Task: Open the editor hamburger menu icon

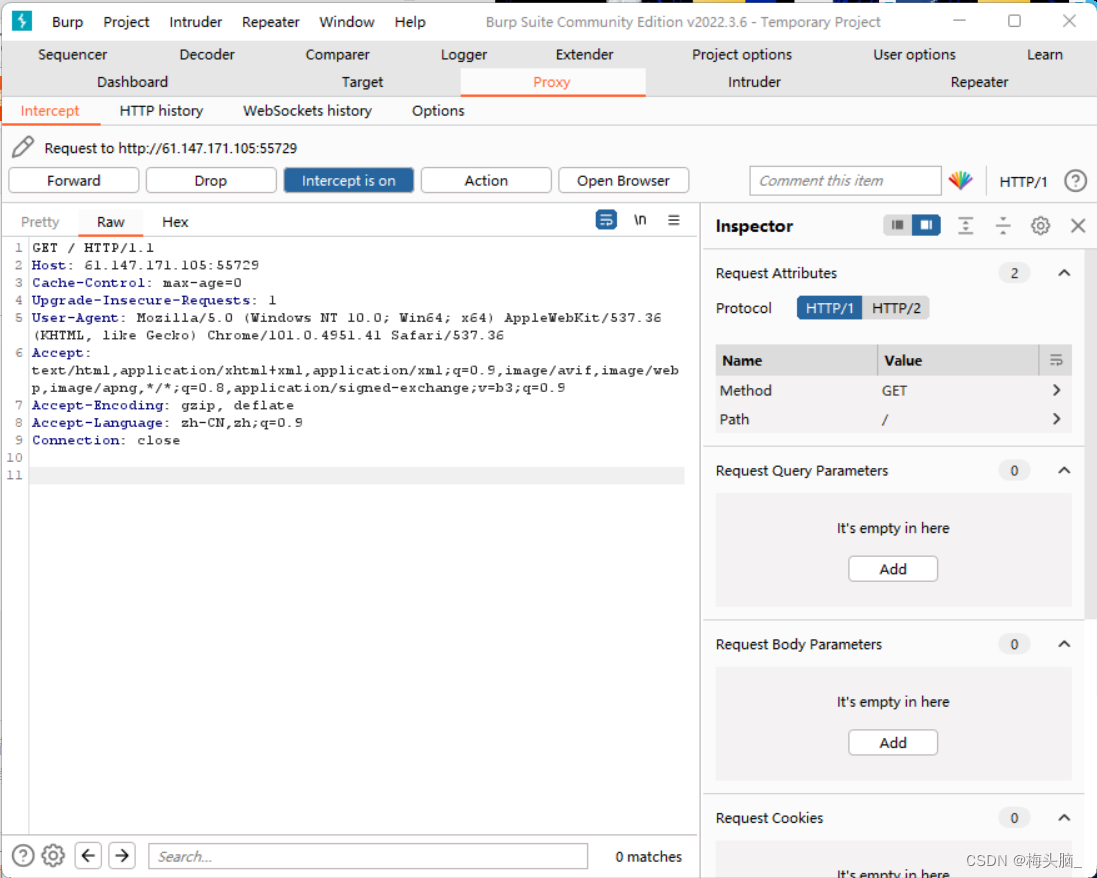Action: [674, 220]
